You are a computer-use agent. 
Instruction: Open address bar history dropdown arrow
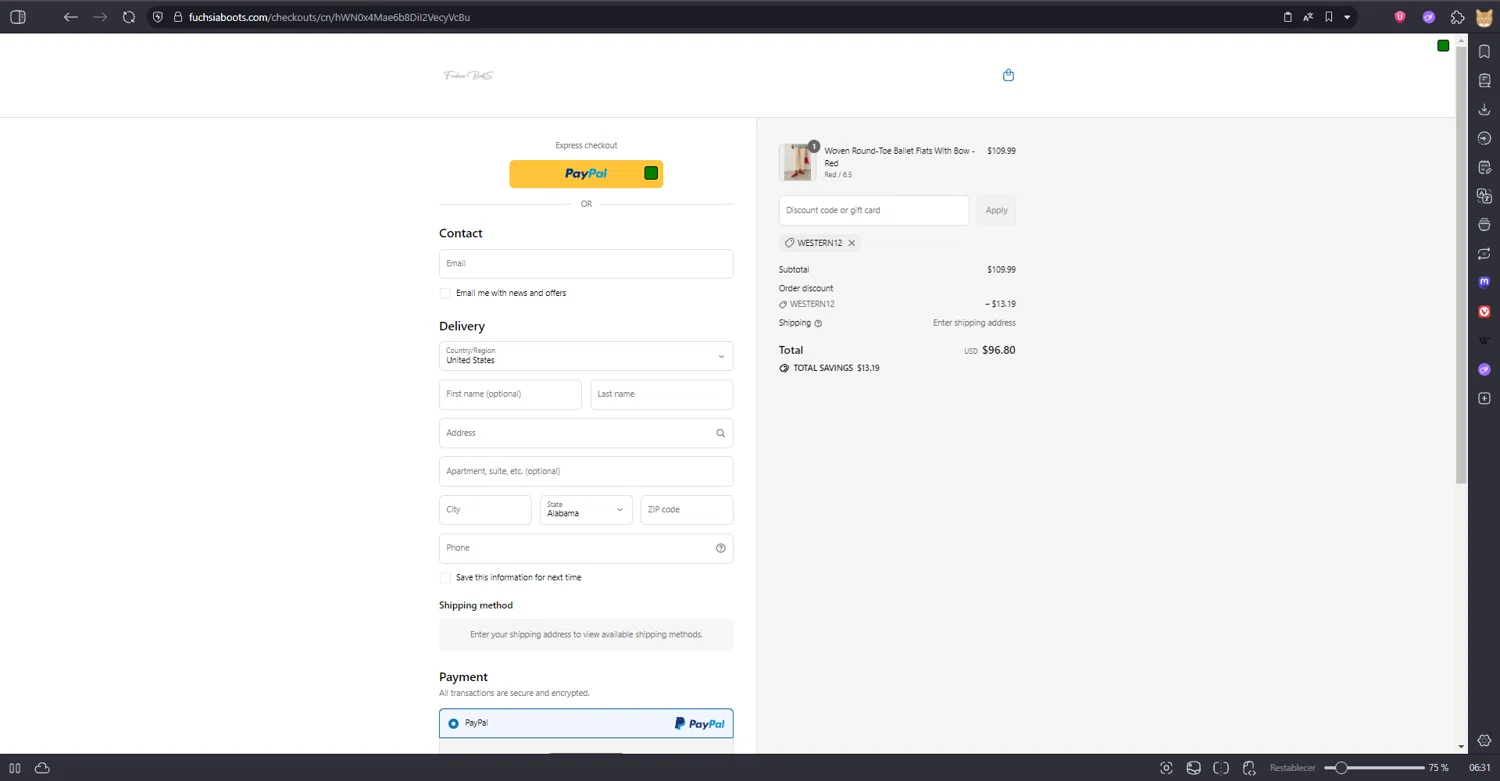1347,17
